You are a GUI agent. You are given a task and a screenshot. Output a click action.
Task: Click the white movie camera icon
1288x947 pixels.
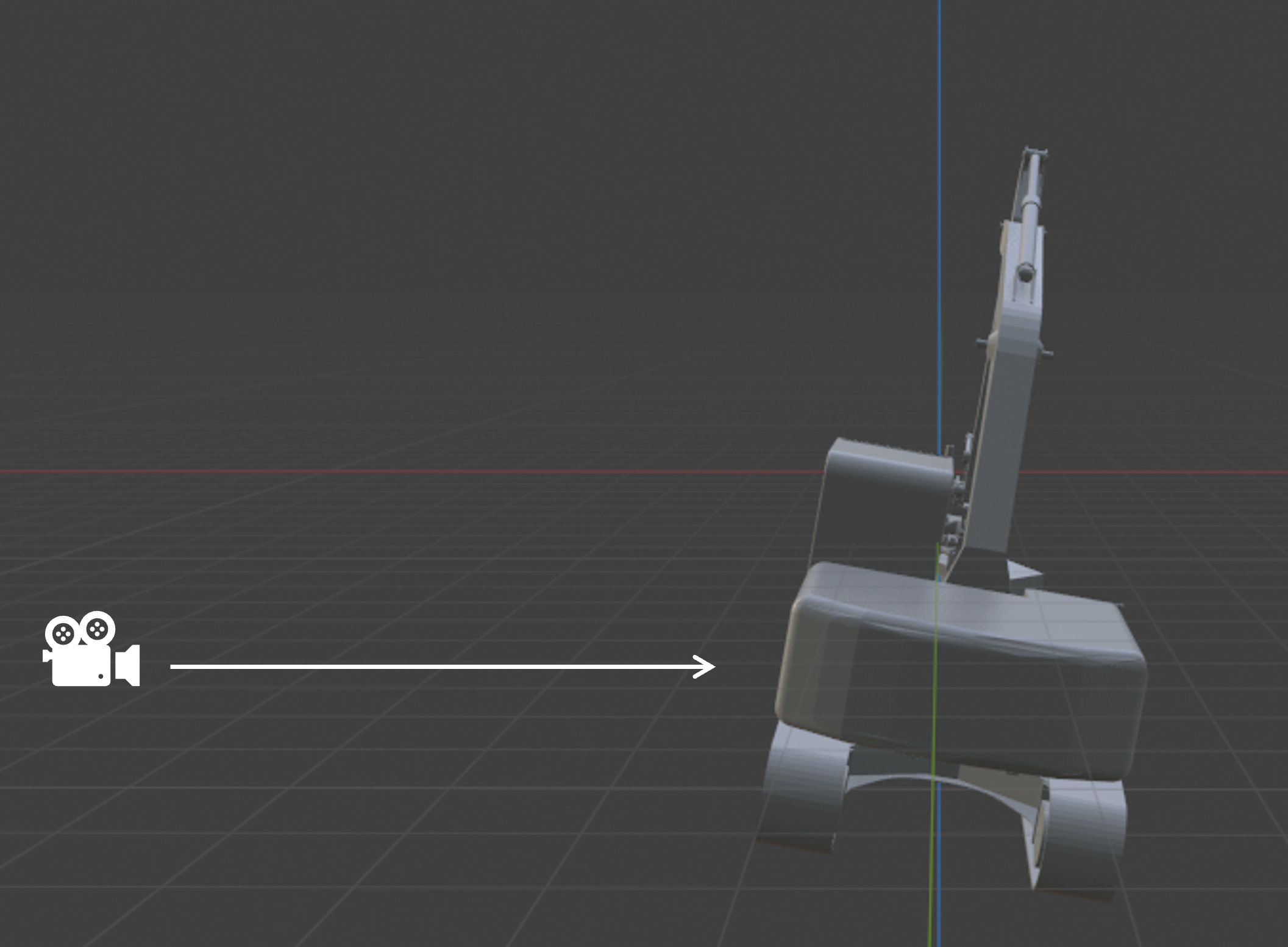coord(82,665)
